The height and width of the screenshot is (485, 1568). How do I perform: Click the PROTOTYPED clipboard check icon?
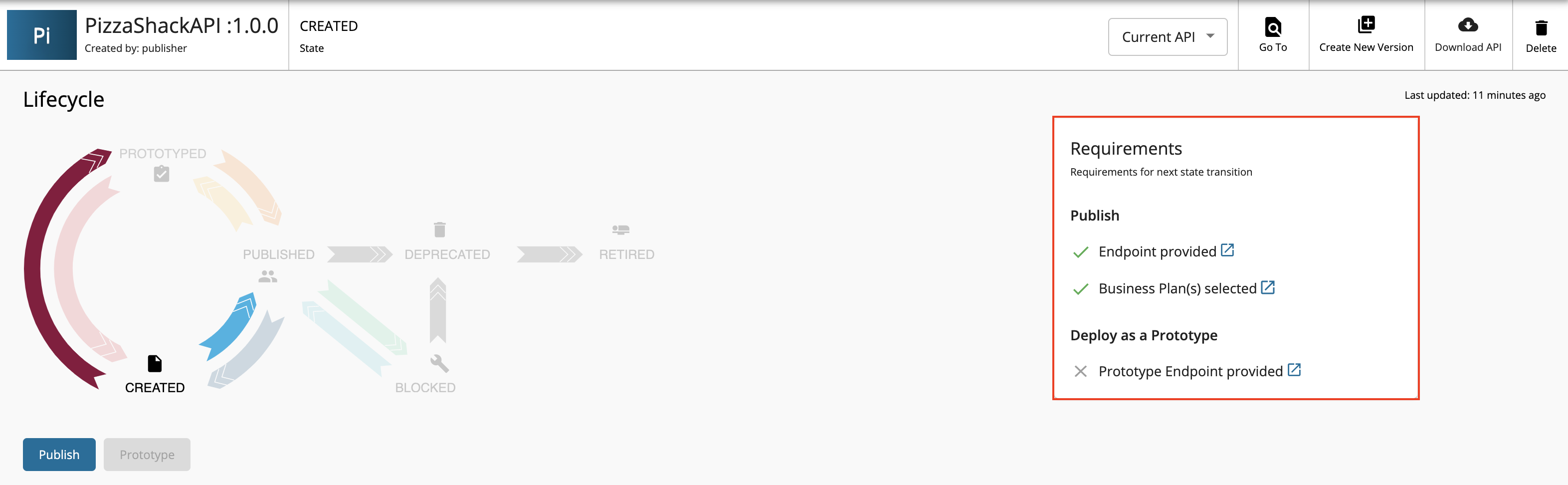[161, 174]
